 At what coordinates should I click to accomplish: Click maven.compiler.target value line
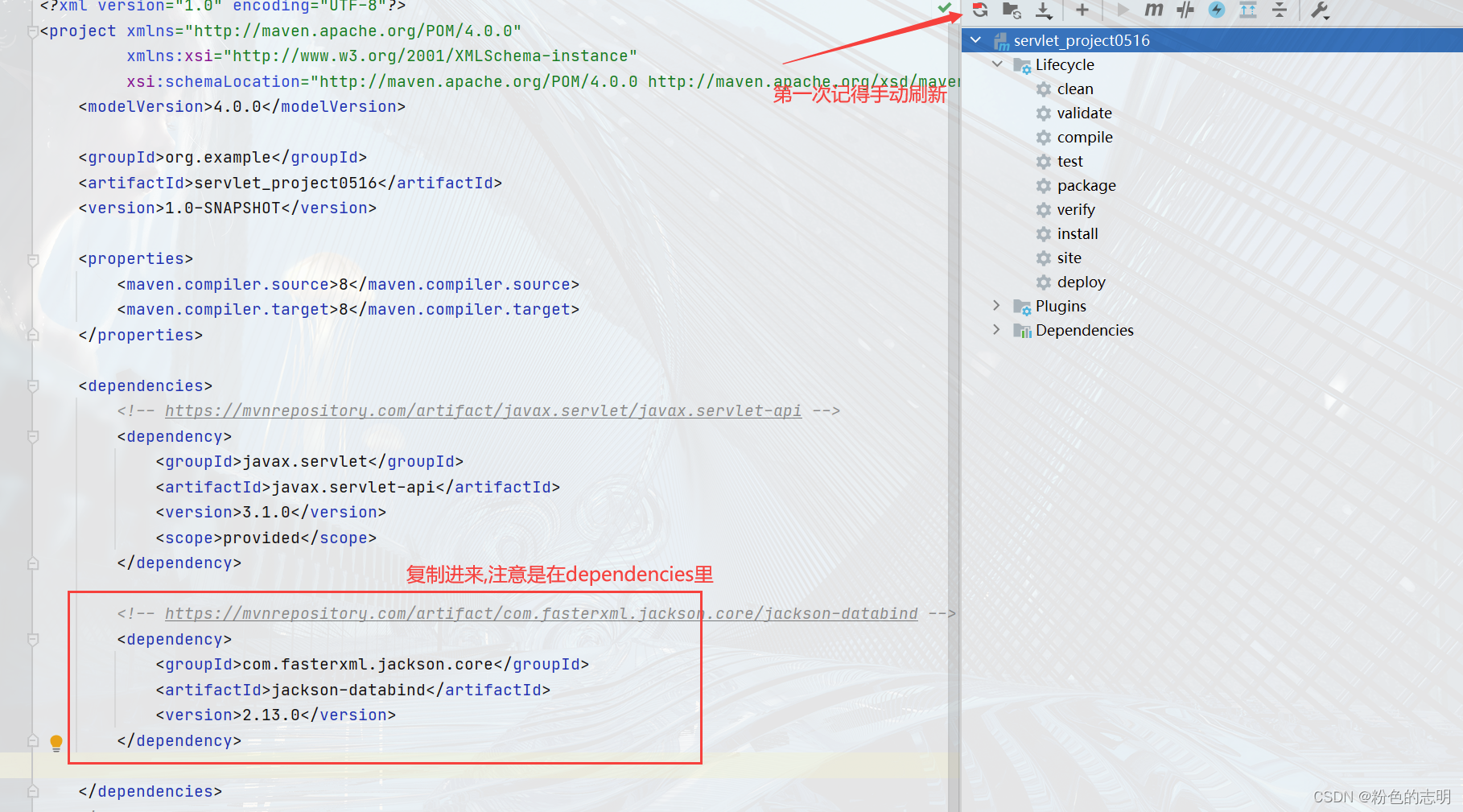[x=348, y=310]
